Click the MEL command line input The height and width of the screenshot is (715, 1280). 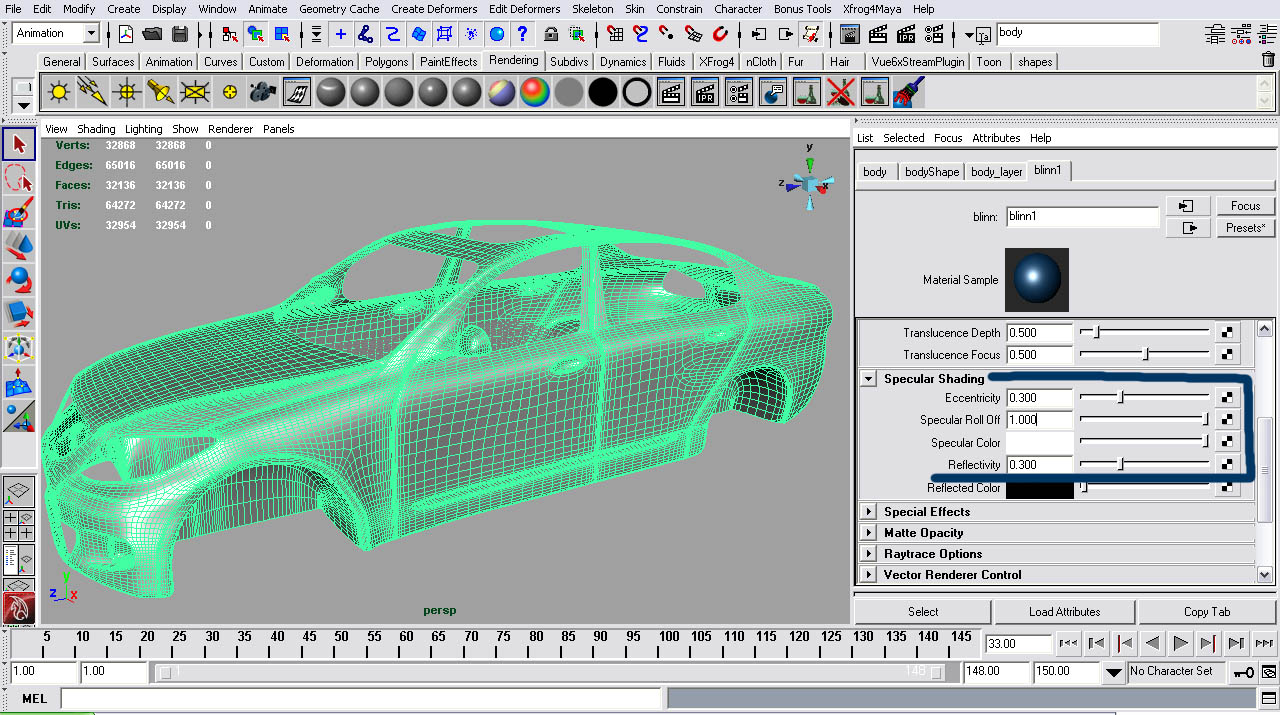click(362, 698)
